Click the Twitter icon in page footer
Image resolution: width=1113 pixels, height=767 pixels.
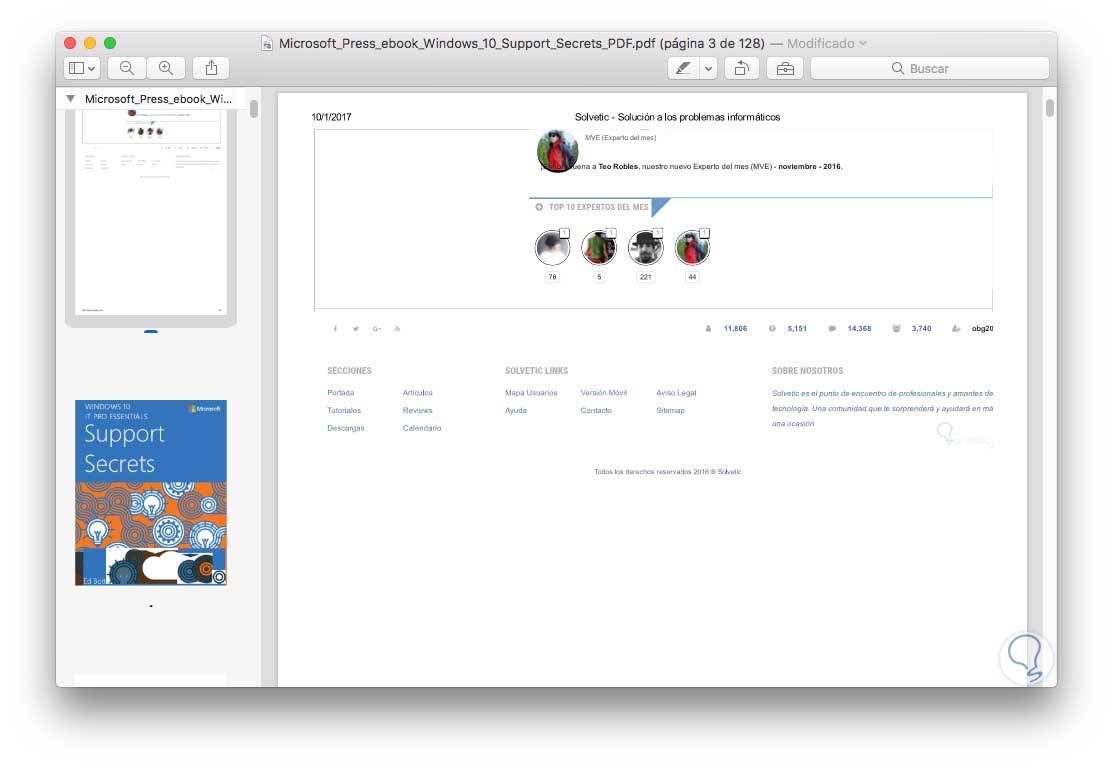click(x=356, y=329)
